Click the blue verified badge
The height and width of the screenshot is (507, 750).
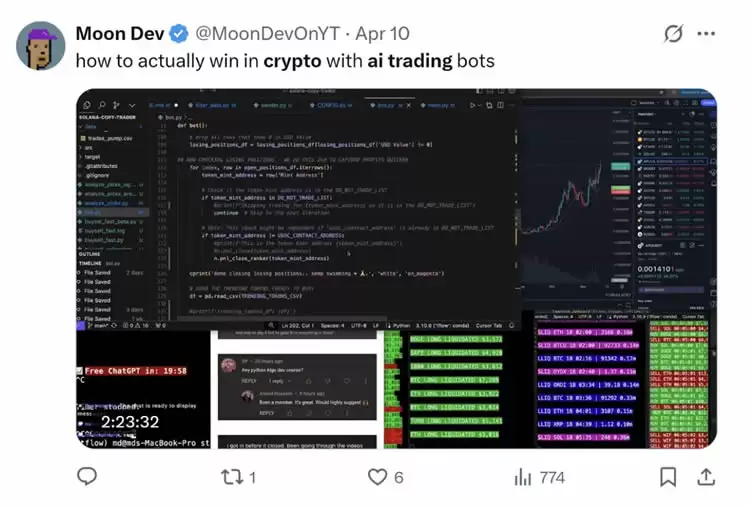[179, 33]
